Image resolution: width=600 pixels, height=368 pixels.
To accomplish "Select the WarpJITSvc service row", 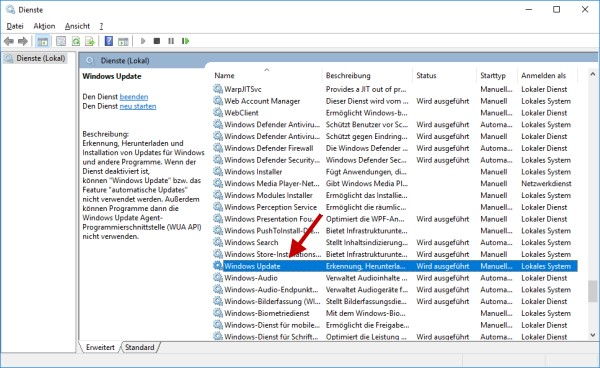I will point(395,89).
